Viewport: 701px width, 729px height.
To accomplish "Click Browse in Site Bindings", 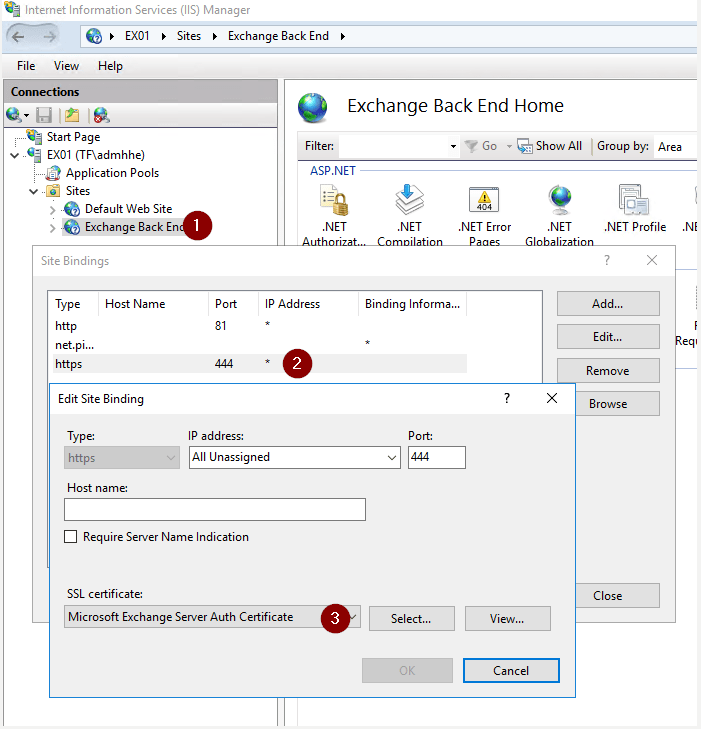I will pyautogui.click(x=617, y=404).
